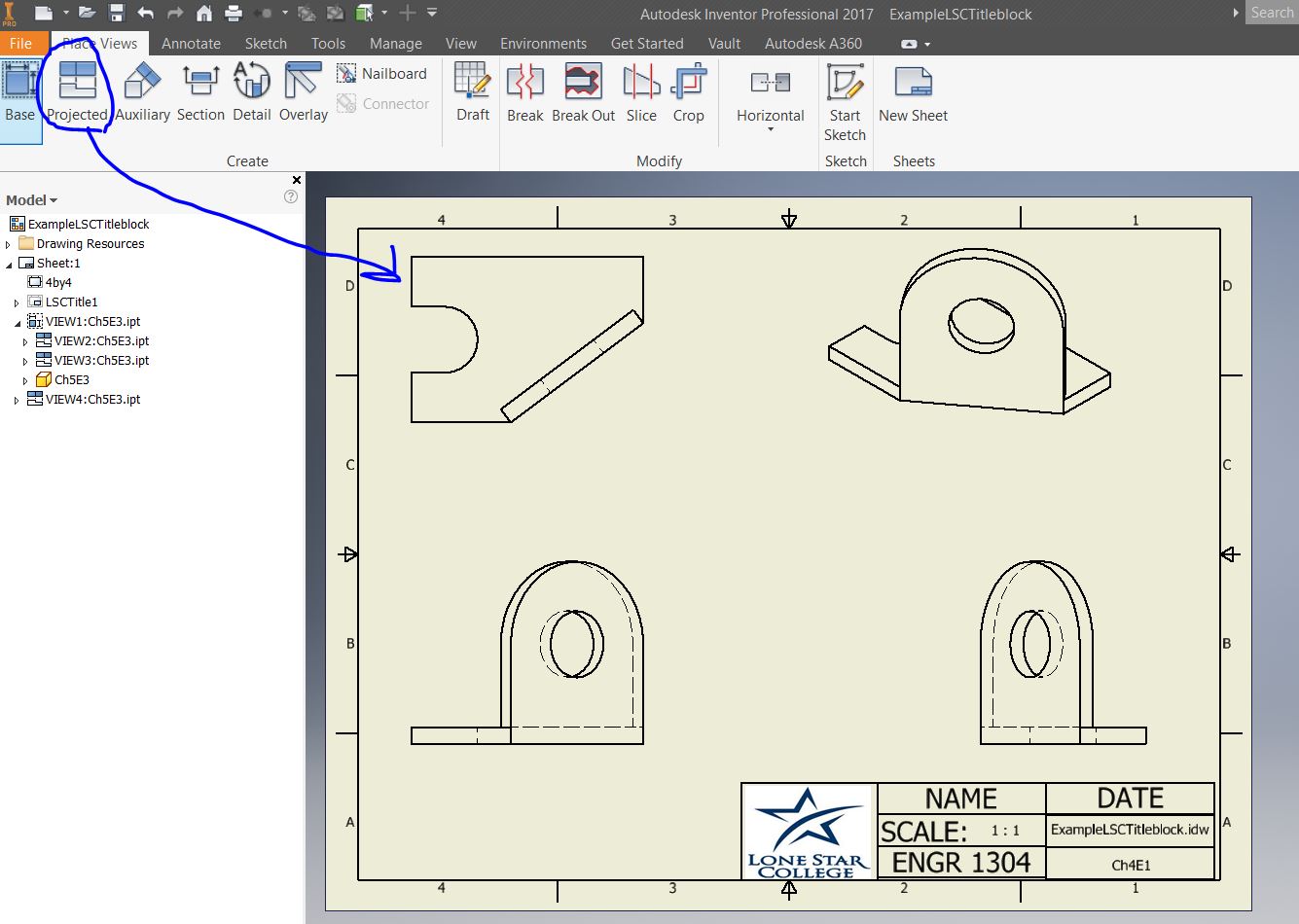Click the Base view tool
Viewport: 1299px width, 924px height.
pyautogui.click(x=19, y=93)
